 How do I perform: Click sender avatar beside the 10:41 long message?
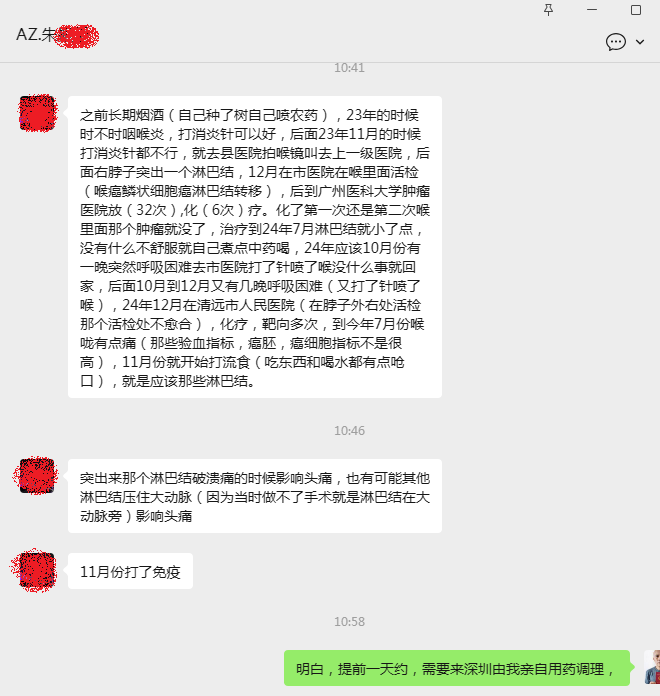[x=38, y=113]
